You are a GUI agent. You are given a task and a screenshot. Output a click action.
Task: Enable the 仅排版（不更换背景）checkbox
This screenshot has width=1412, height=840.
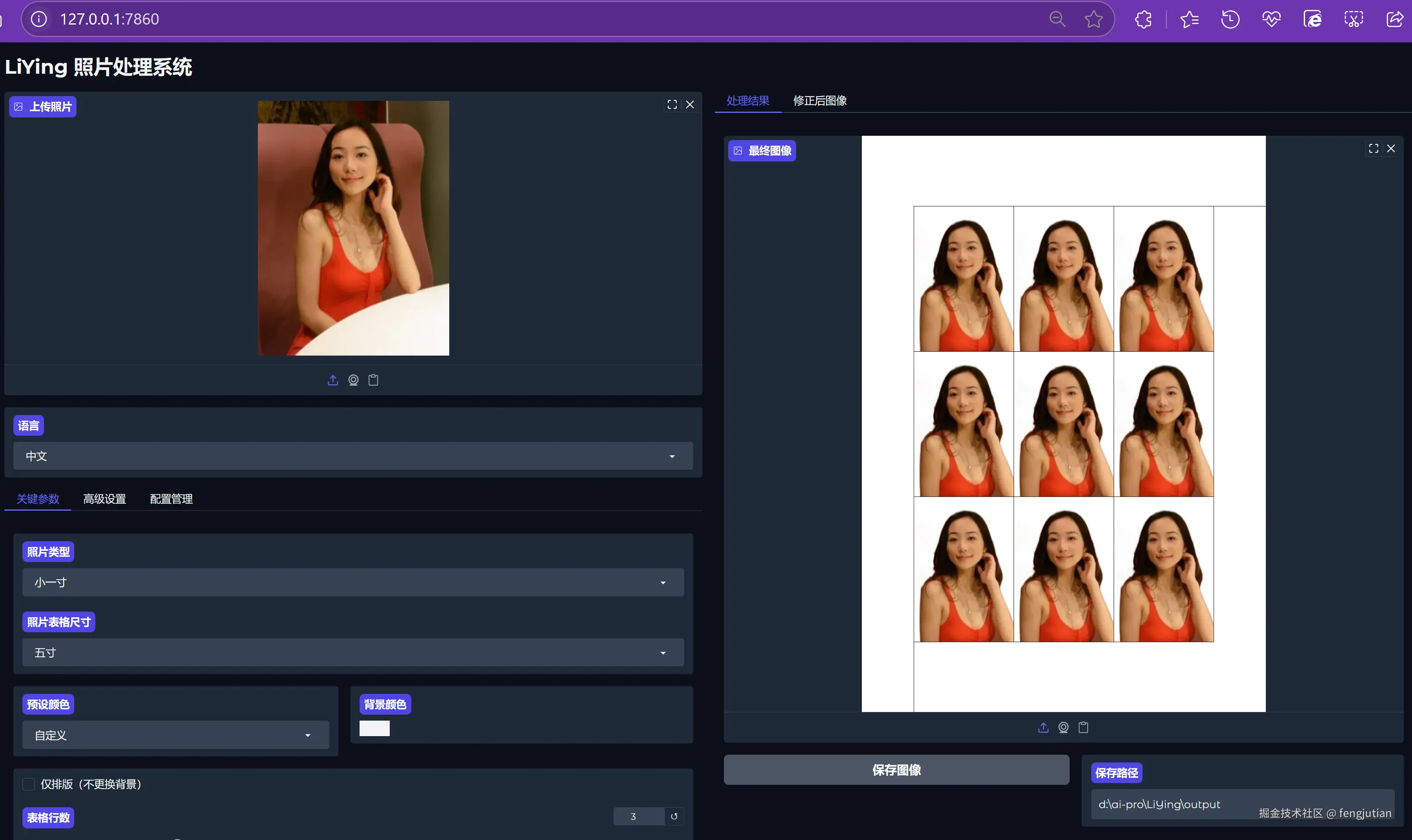pos(28,784)
